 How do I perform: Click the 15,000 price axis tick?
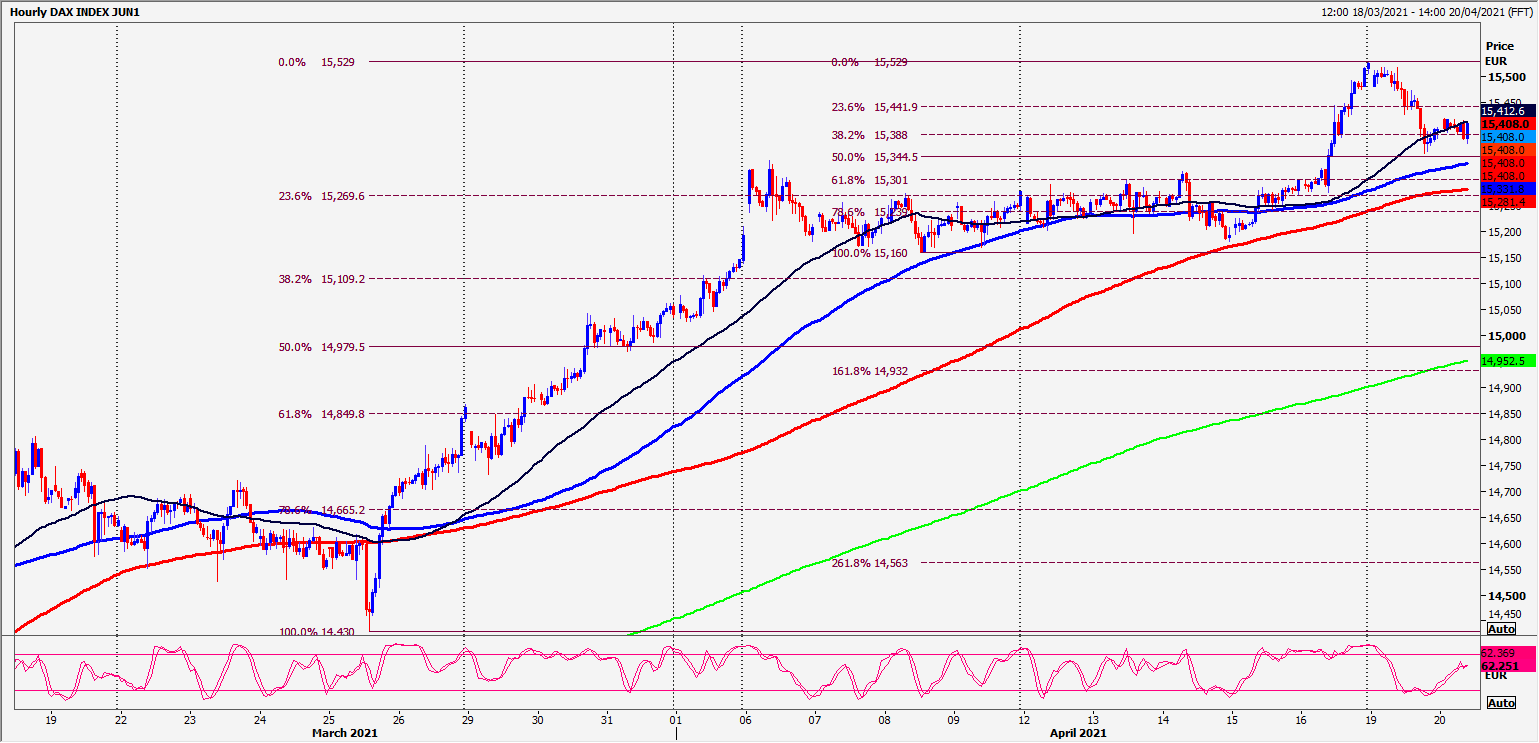(x=1507, y=337)
